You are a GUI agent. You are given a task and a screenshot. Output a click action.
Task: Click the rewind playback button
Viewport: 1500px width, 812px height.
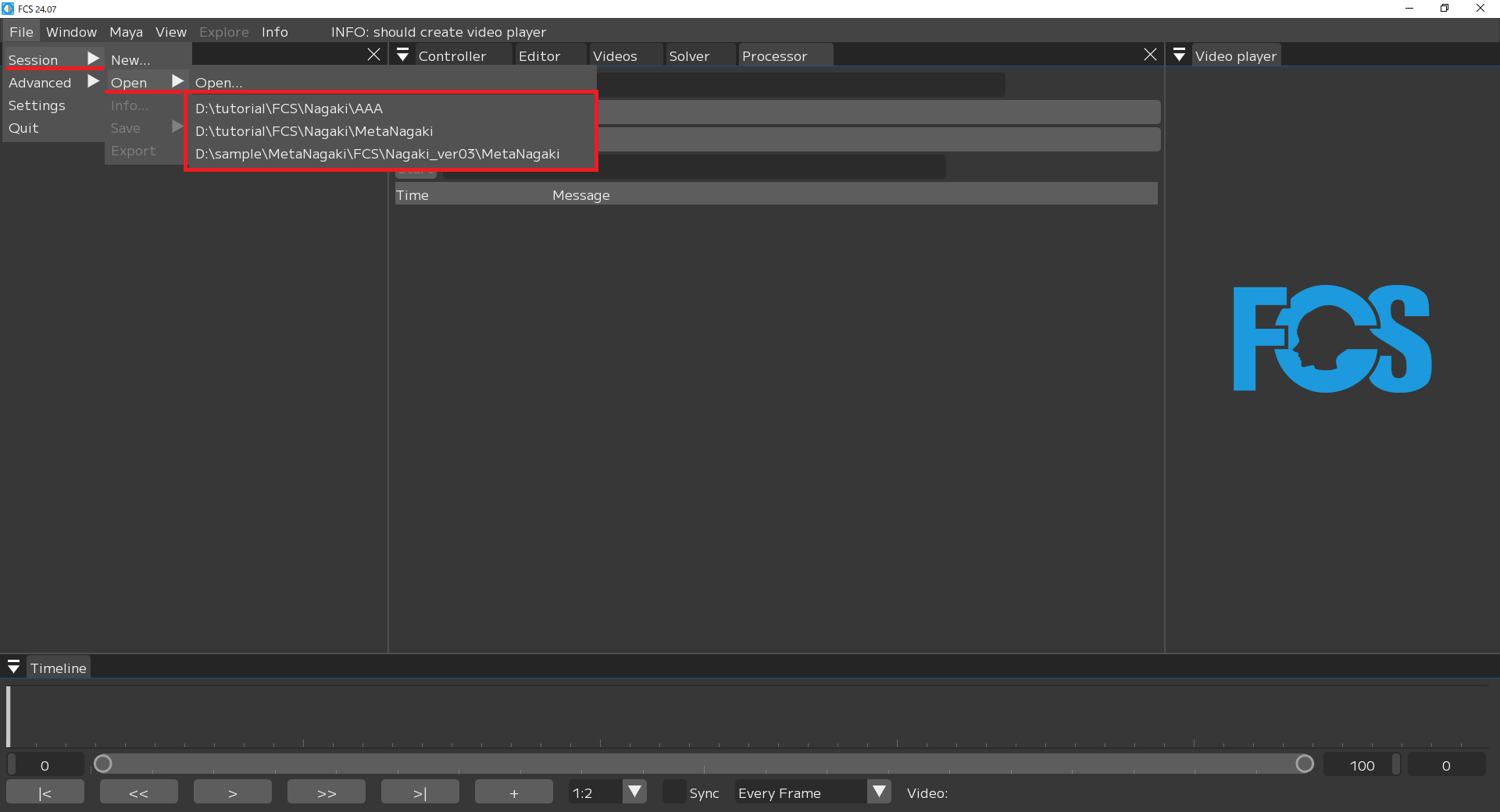click(x=139, y=792)
